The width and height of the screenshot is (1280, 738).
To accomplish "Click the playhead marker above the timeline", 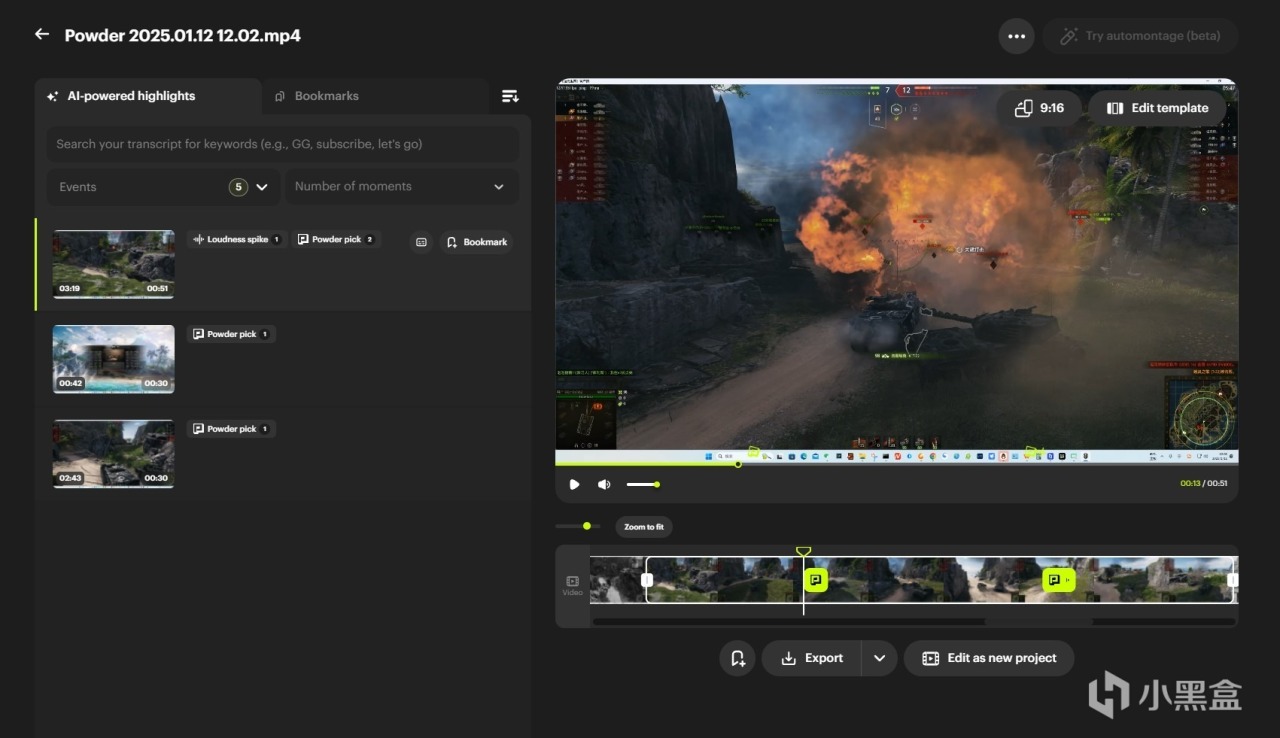I will click(x=803, y=552).
